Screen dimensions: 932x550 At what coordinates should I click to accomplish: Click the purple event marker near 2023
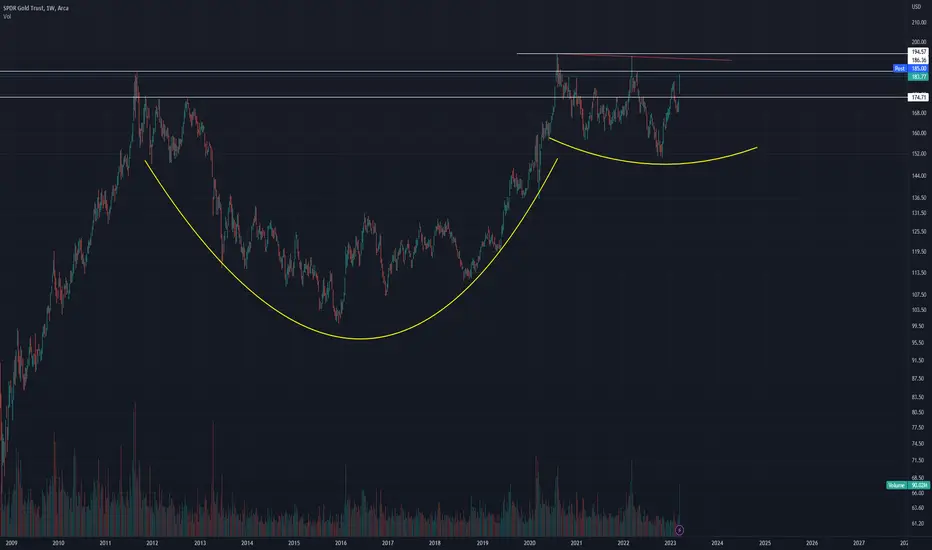(679, 530)
